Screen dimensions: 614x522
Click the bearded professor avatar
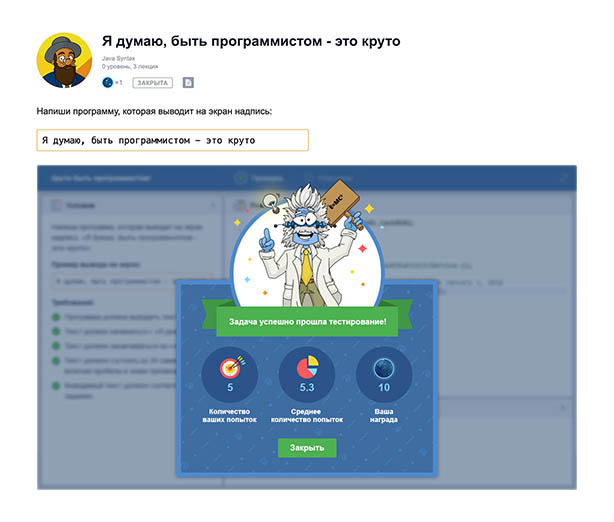pyautogui.click(x=64, y=60)
